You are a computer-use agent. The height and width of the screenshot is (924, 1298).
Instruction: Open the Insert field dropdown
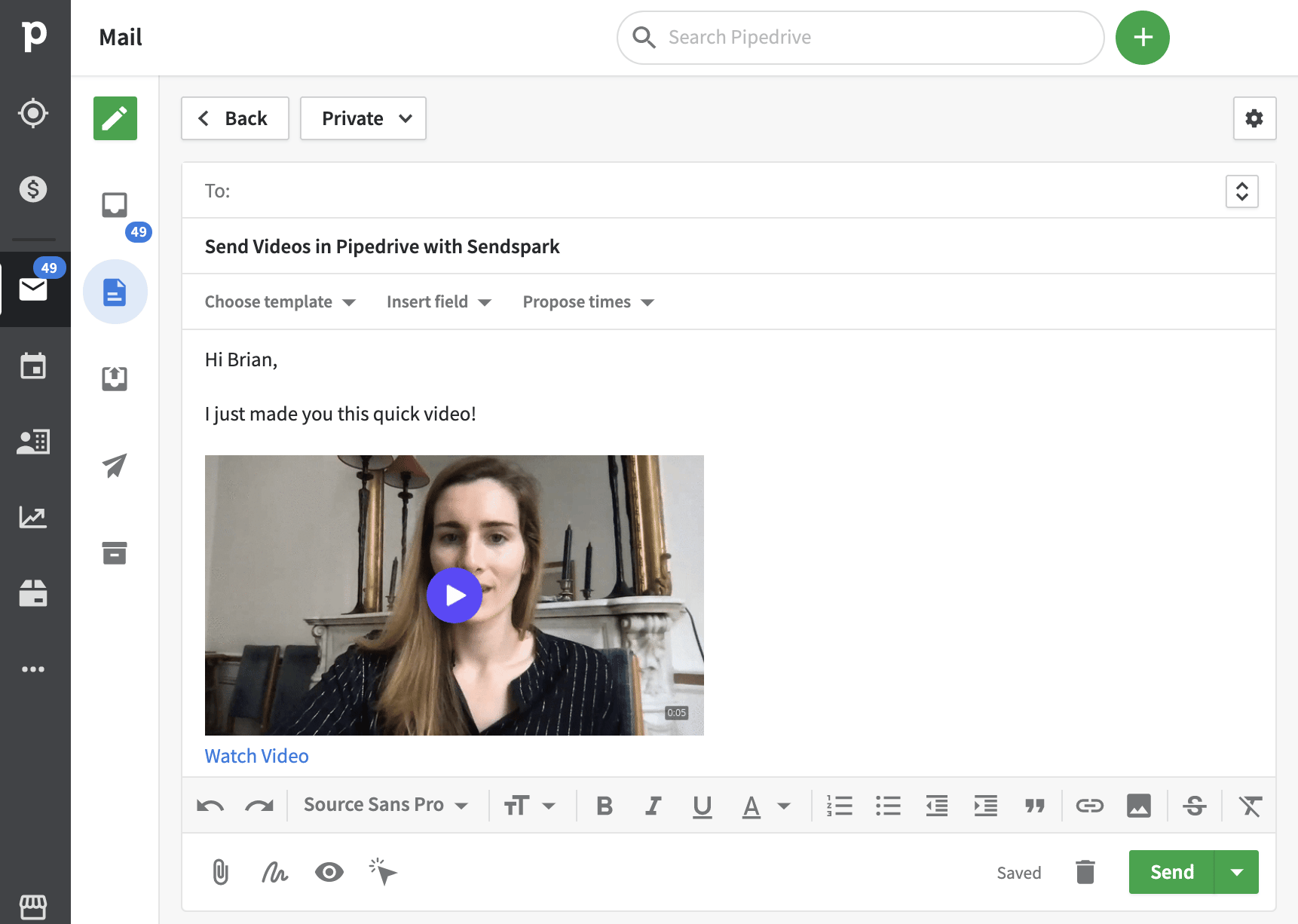(x=439, y=302)
